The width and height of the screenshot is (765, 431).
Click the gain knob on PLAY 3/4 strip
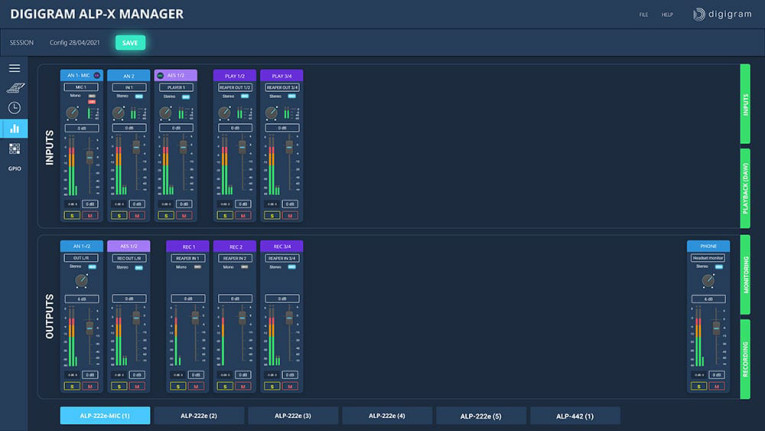(271, 113)
